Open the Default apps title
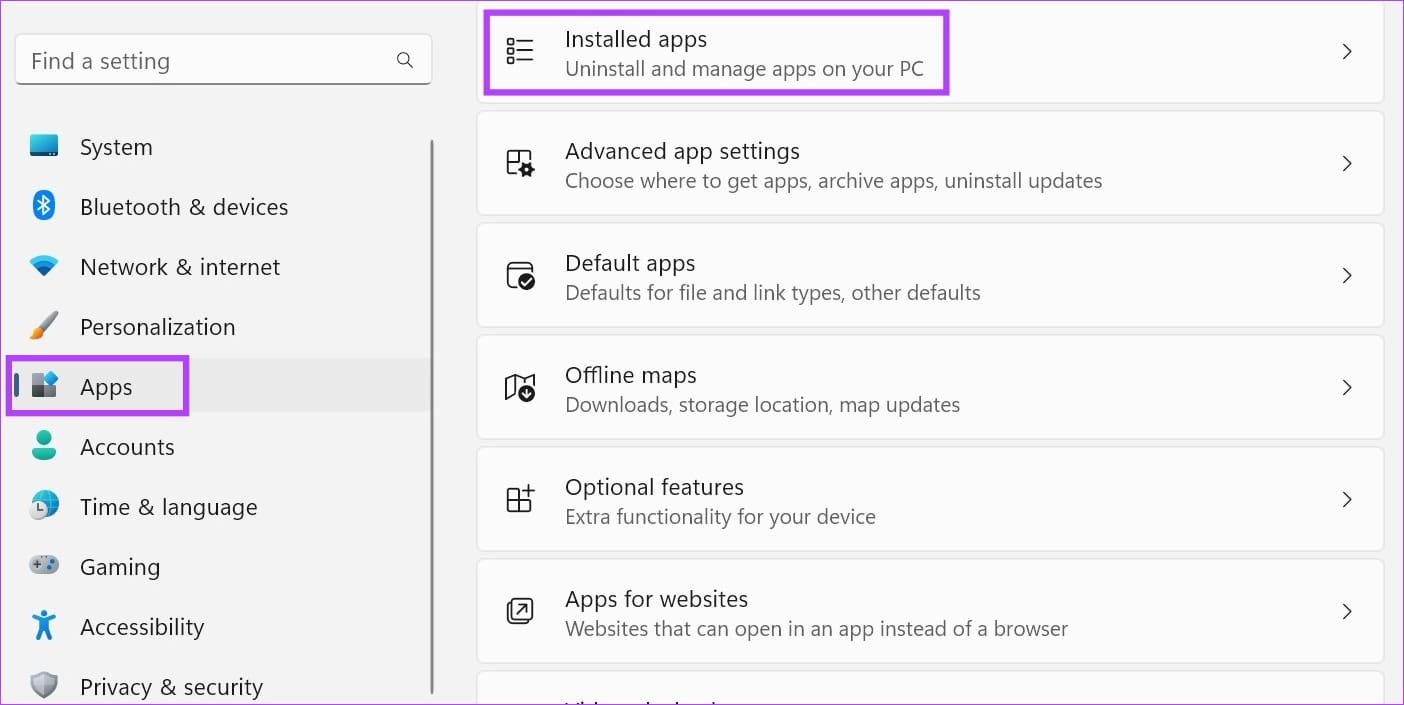The width and height of the screenshot is (1404, 705). [630, 263]
